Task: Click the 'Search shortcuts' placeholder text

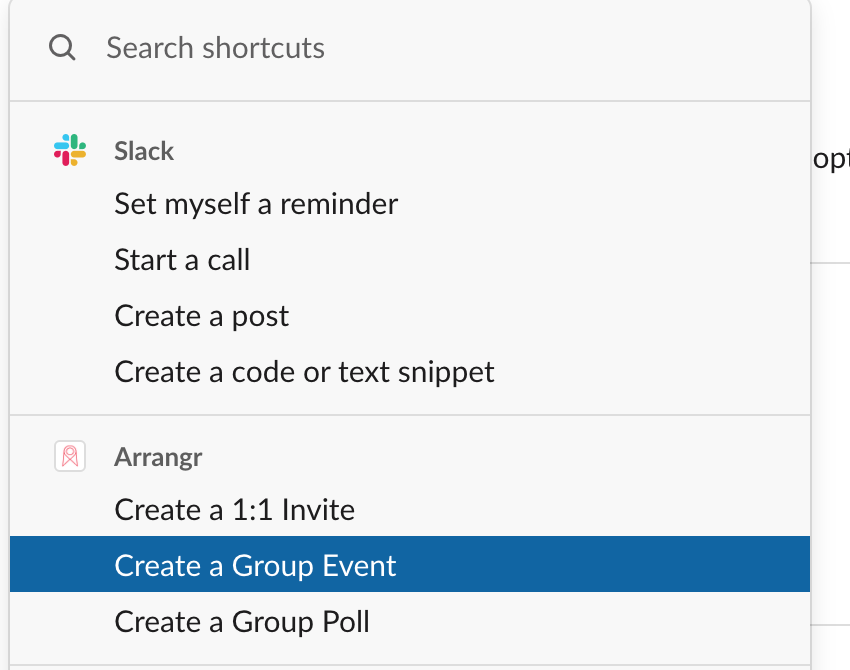Action: [x=215, y=48]
